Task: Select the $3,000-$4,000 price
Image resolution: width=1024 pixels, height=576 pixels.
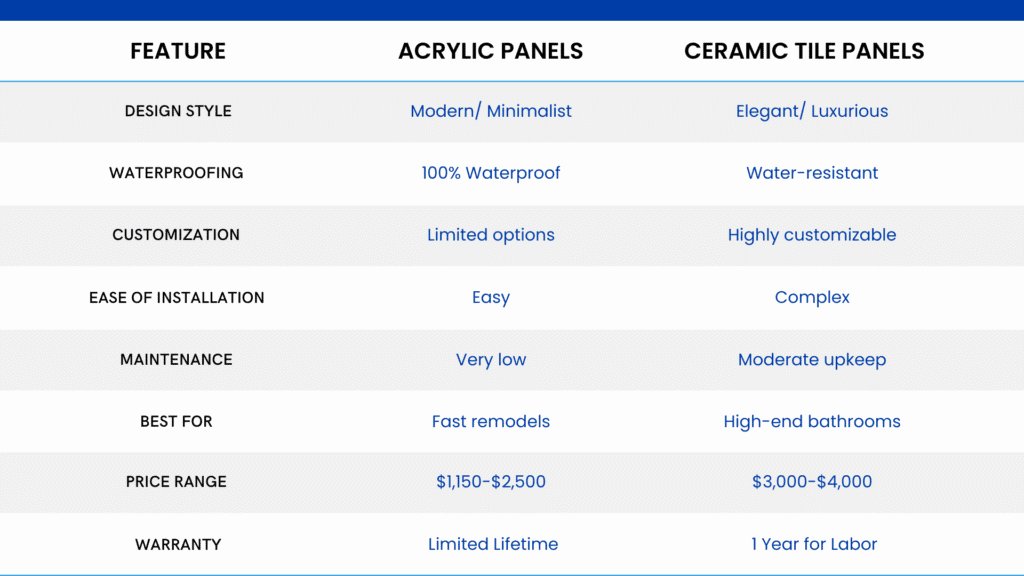Action: pyautogui.click(x=812, y=482)
